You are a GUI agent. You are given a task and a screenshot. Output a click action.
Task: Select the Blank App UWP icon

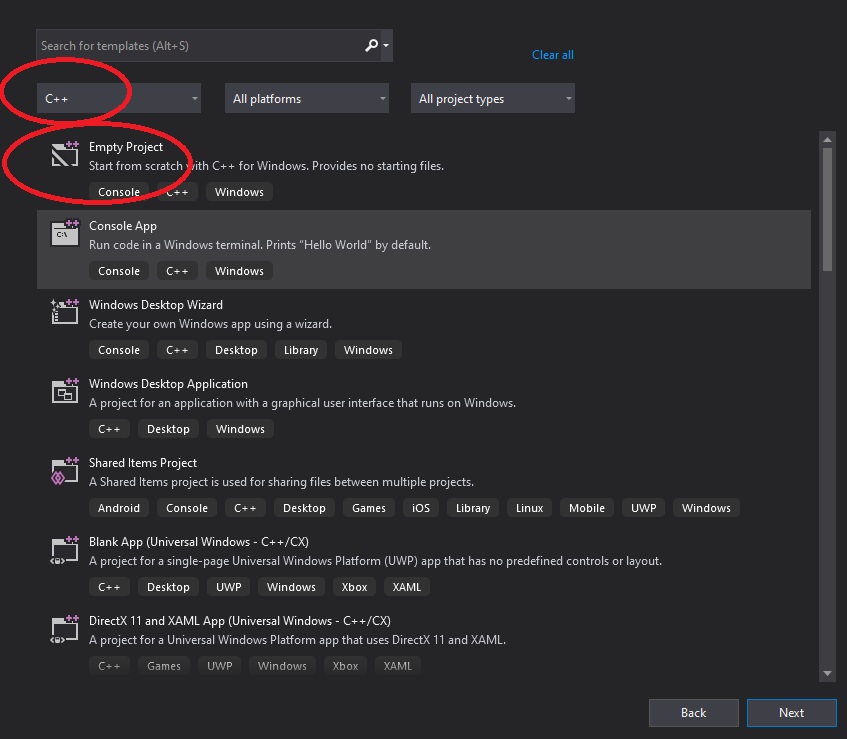point(65,549)
